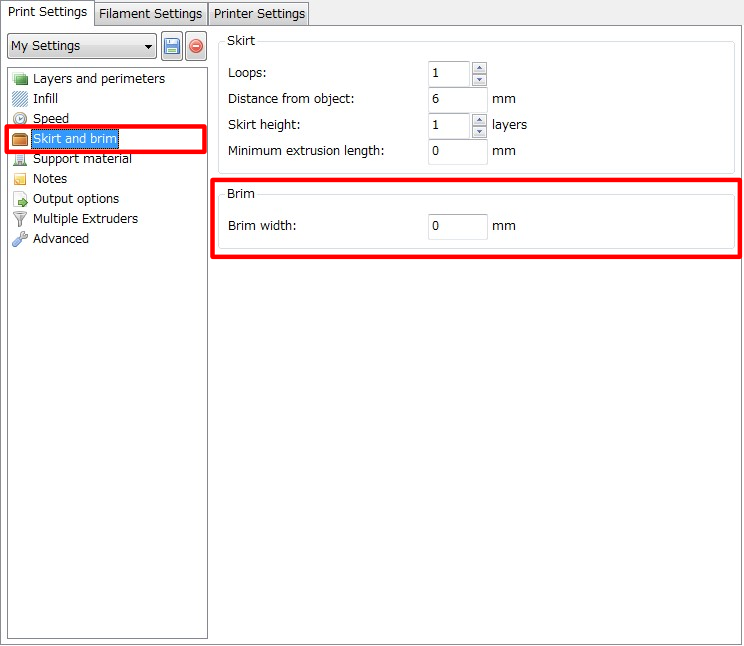Click the Advanced wrench icon
744x646 pixels.
pyautogui.click(x=20, y=239)
